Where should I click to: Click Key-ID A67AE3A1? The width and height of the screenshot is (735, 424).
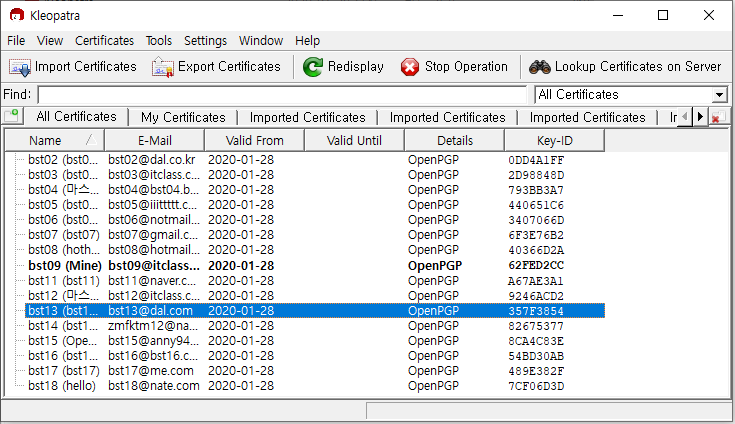pos(536,281)
